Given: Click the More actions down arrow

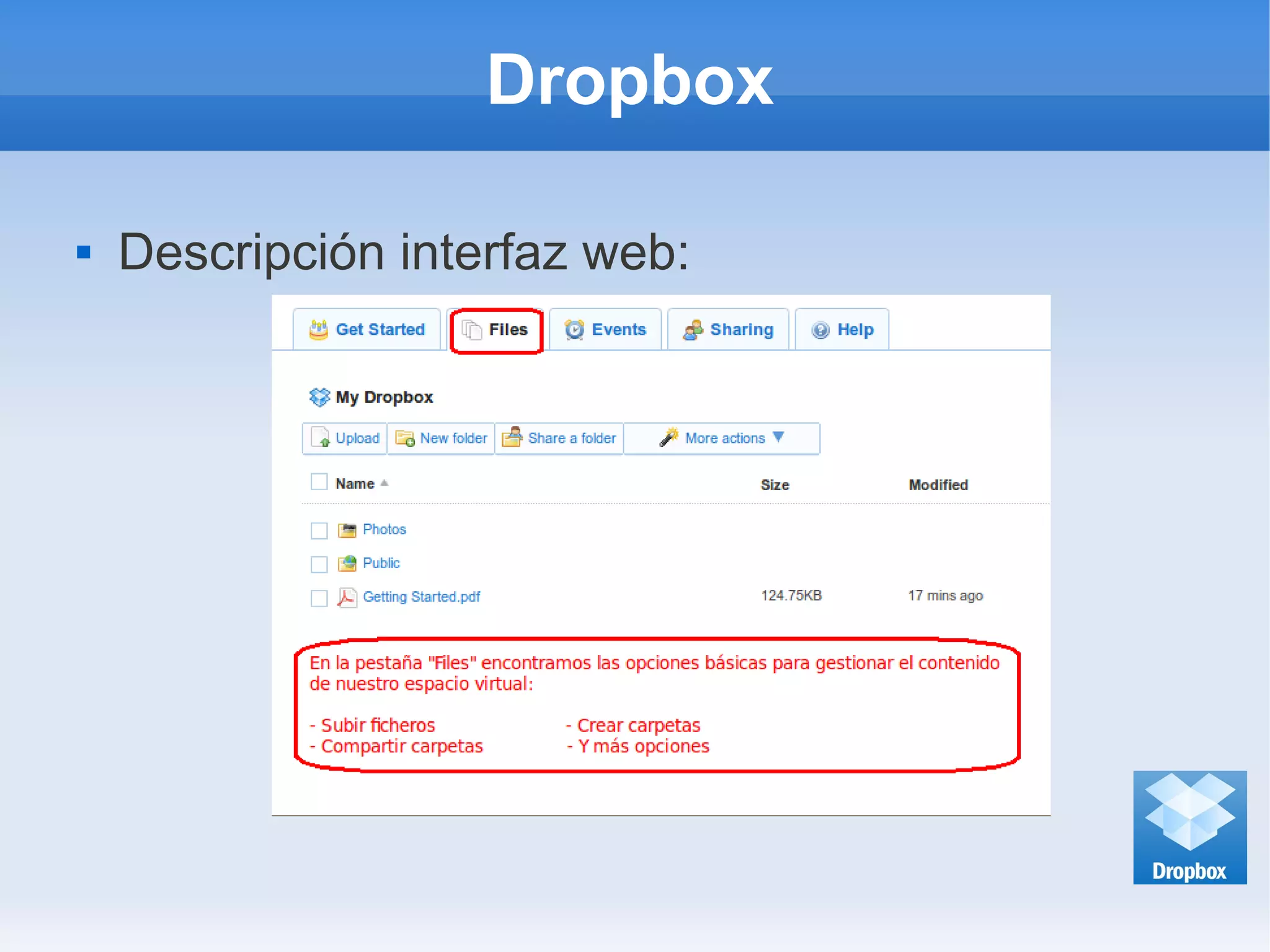Looking at the screenshot, I should [778, 437].
